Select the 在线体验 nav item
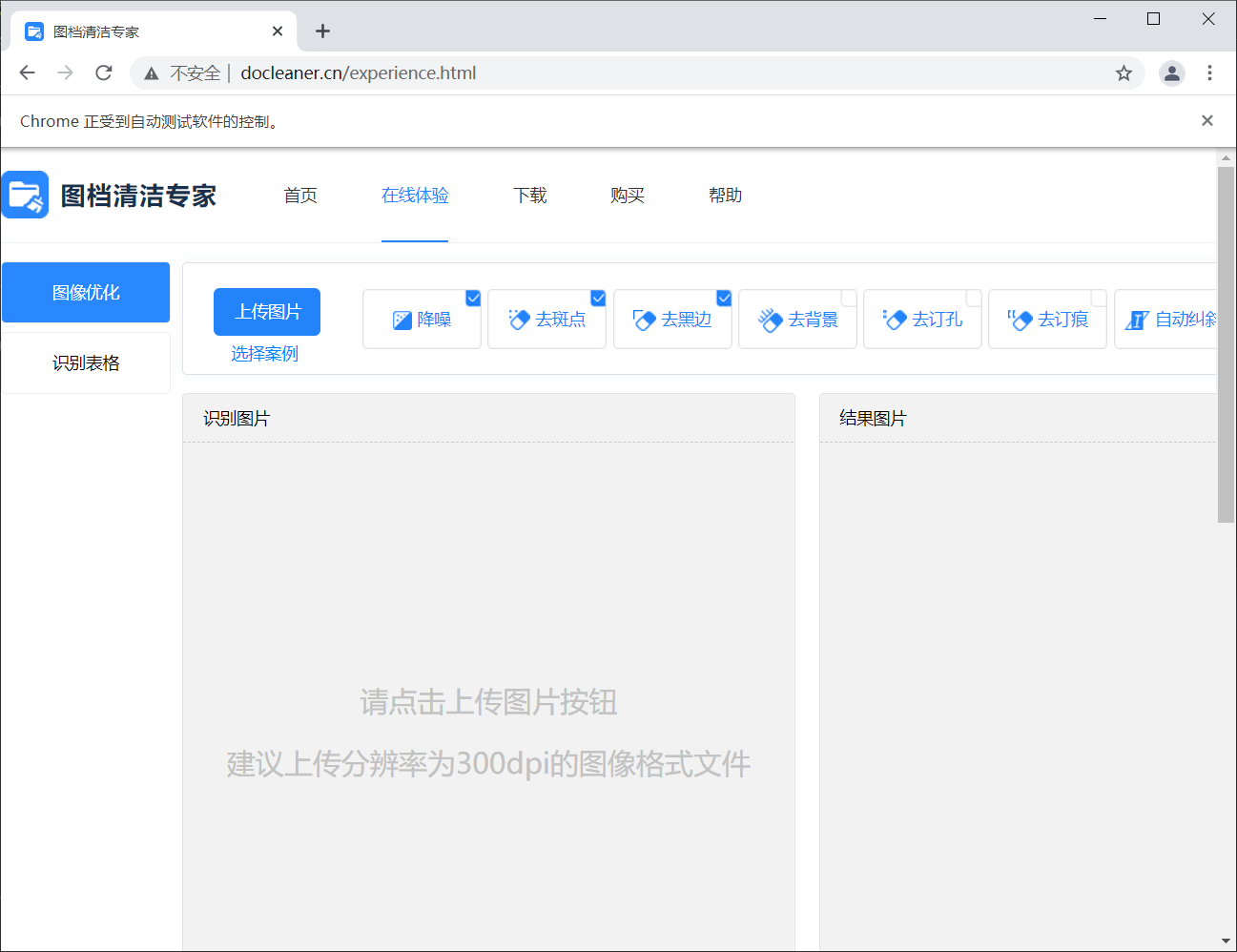 coord(415,196)
